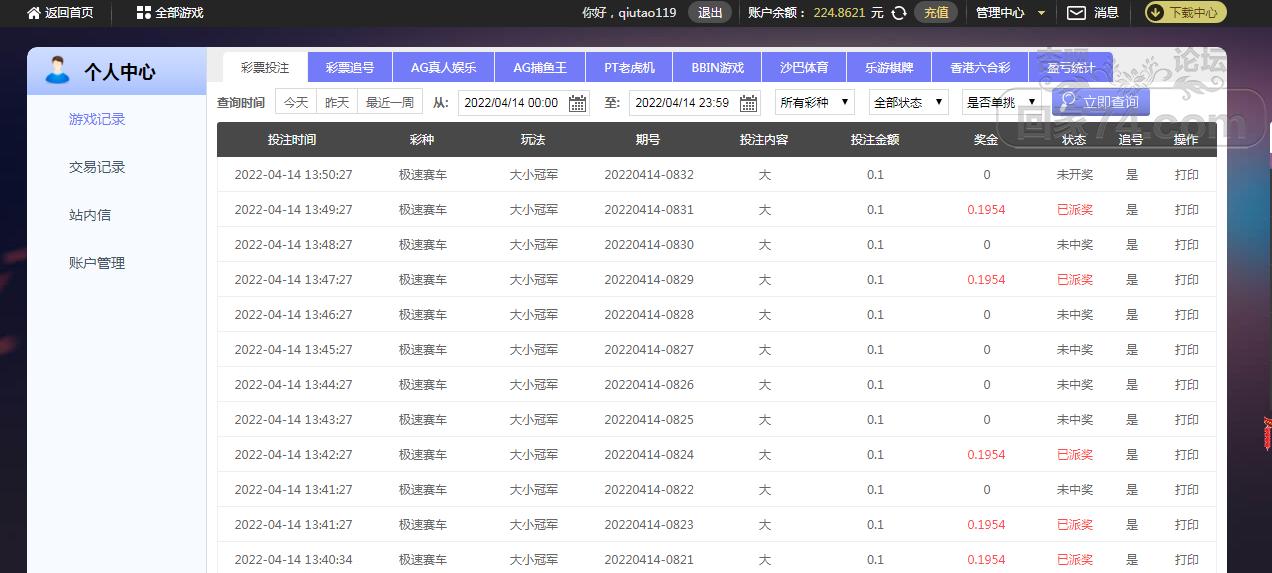Open the start date calendar icon
The width and height of the screenshot is (1272, 573).
tap(578, 103)
